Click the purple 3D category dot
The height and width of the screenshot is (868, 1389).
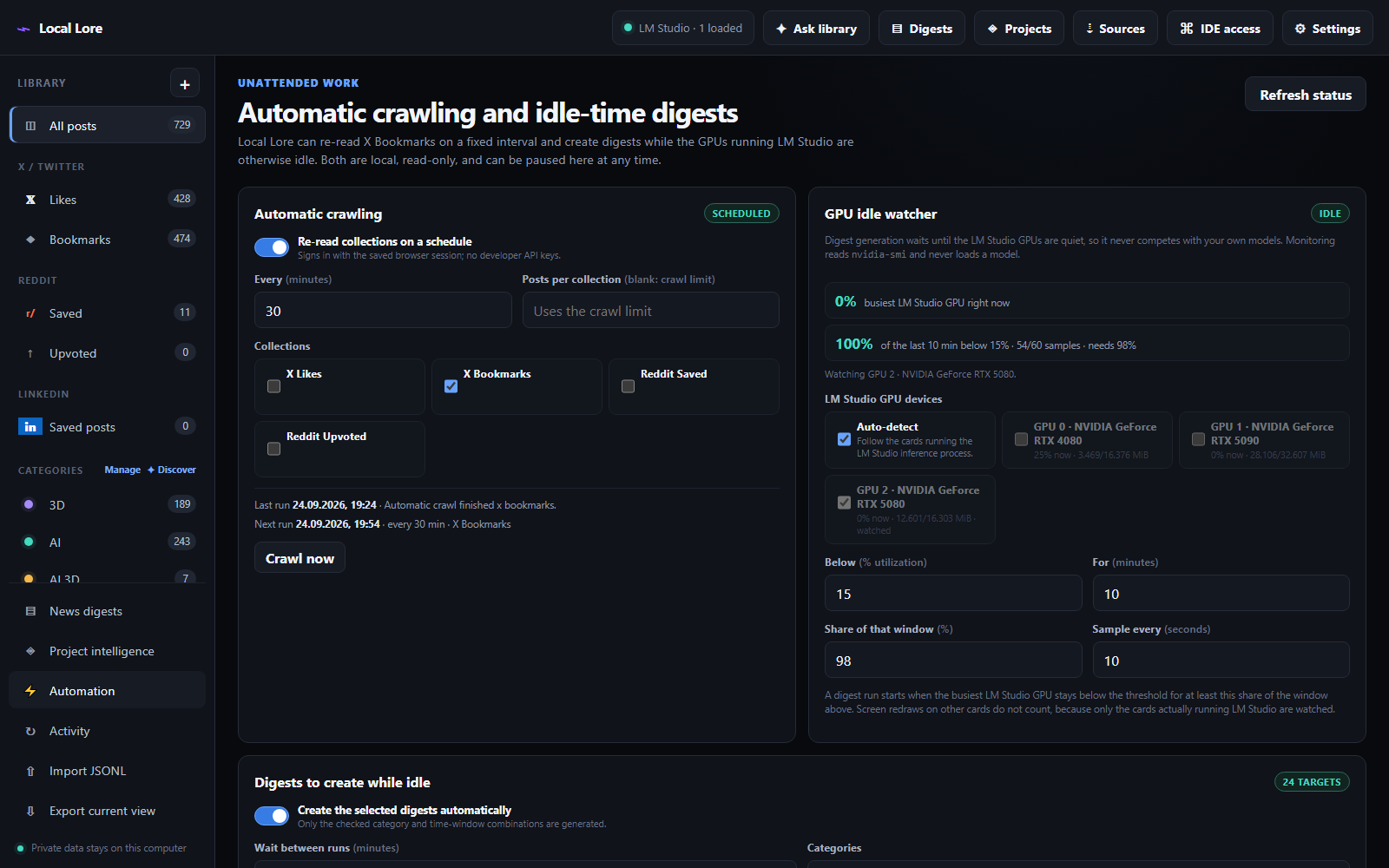click(x=29, y=504)
